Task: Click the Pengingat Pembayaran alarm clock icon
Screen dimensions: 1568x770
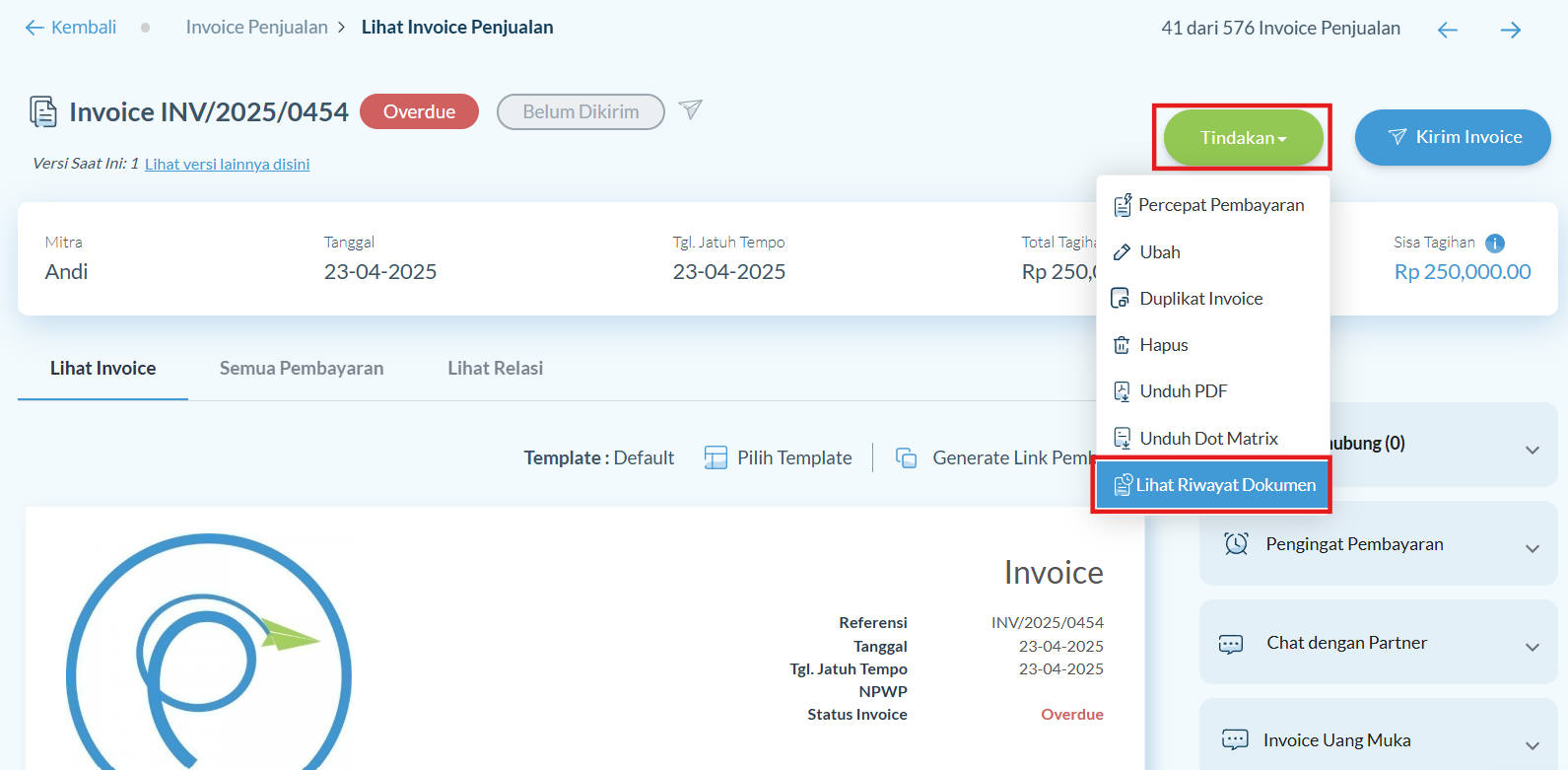Action: [x=1236, y=543]
